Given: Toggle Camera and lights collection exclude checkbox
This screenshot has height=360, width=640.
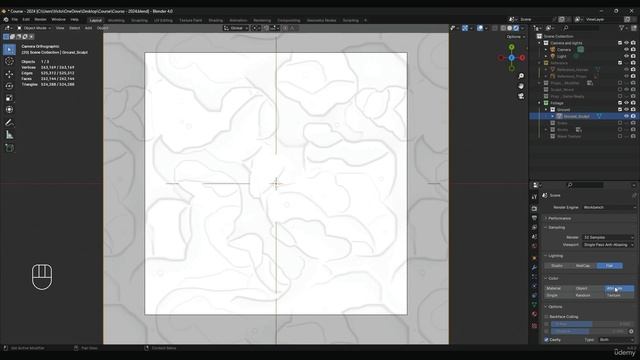Looking at the screenshot, I should point(620,43).
